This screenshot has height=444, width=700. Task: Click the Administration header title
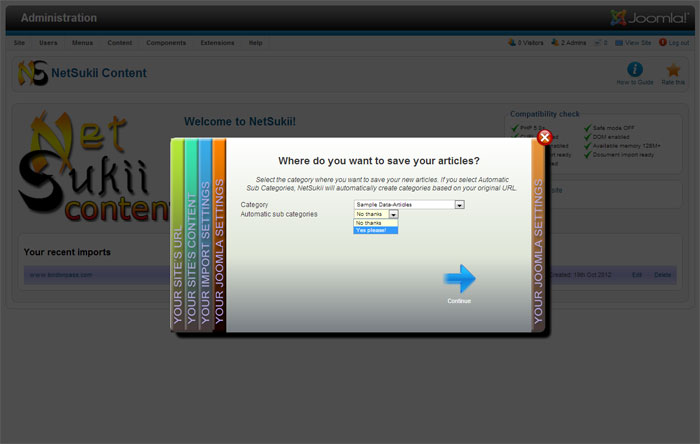pos(58,18)
